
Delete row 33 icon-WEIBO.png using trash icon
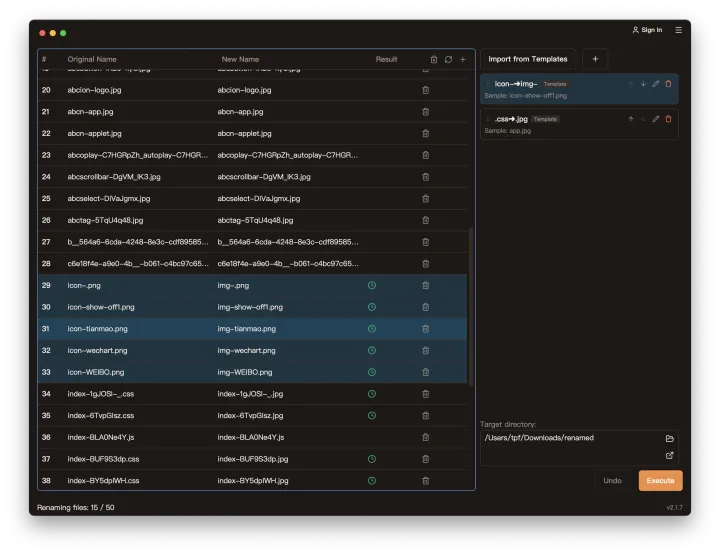[426, 372]
